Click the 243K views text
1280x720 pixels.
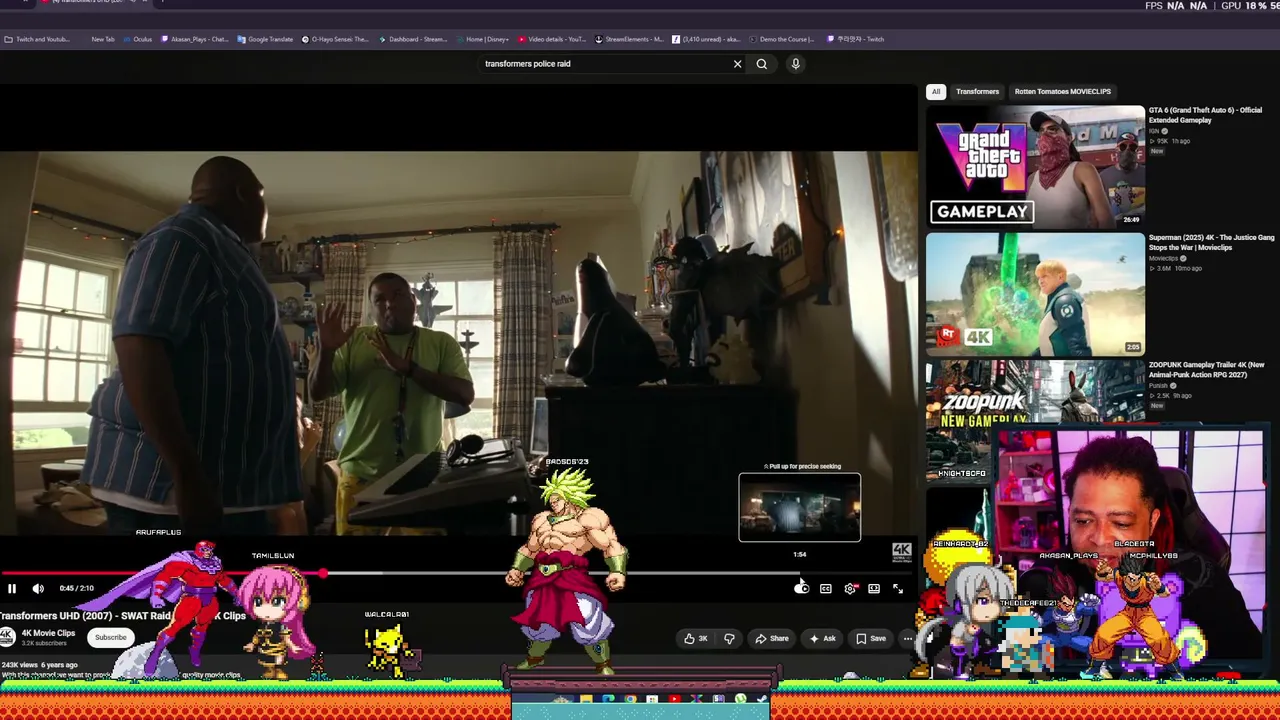pyautogui.click(x=19, y=665)
